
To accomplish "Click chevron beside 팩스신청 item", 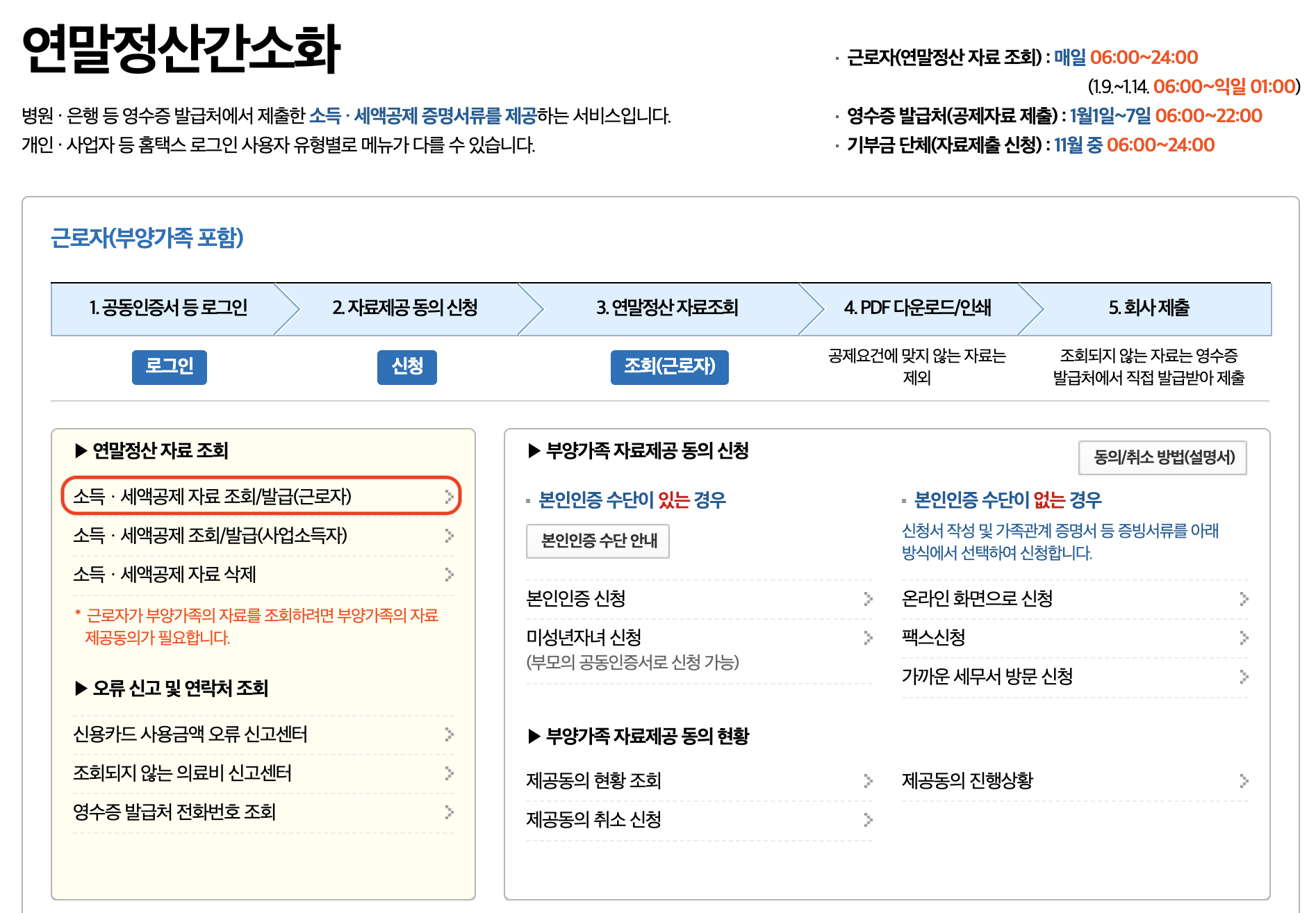I will (1243, 637).
